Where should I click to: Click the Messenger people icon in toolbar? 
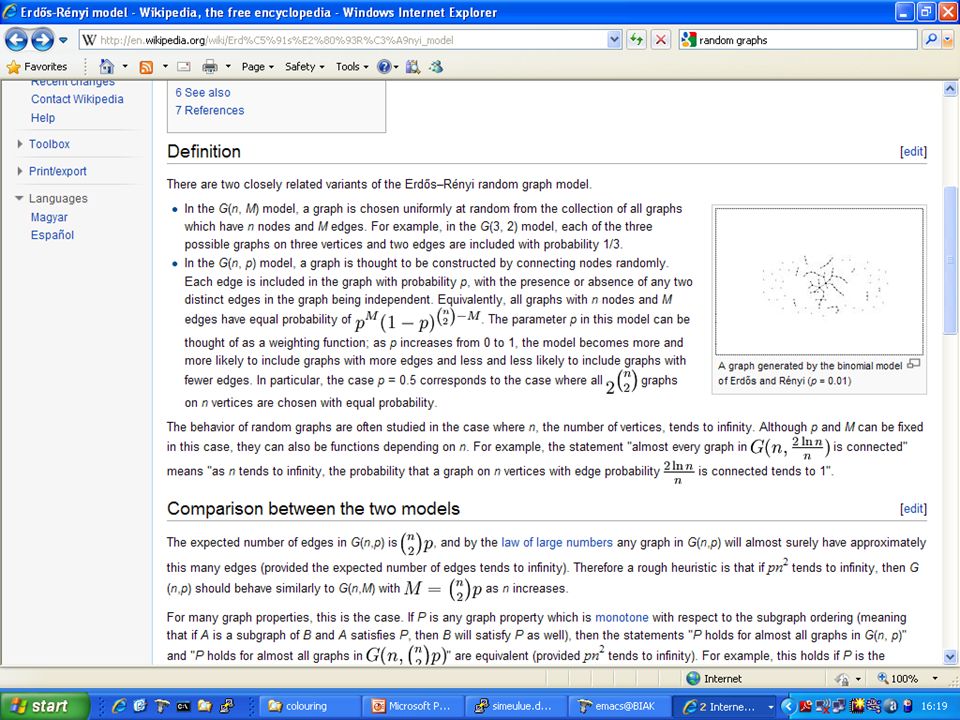pyautogui.click(x=436, y=67)
